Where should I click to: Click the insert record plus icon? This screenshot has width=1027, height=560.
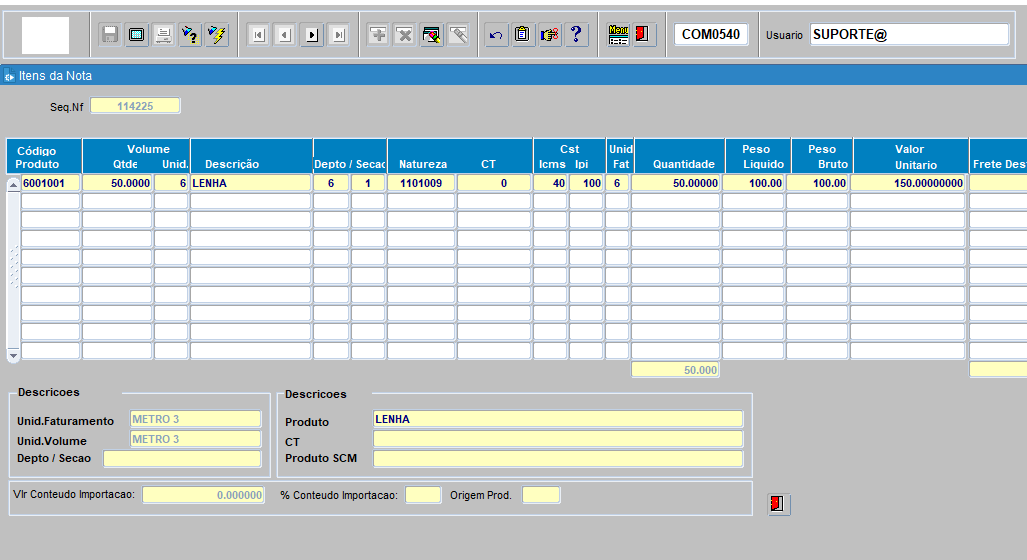point(378,35)
